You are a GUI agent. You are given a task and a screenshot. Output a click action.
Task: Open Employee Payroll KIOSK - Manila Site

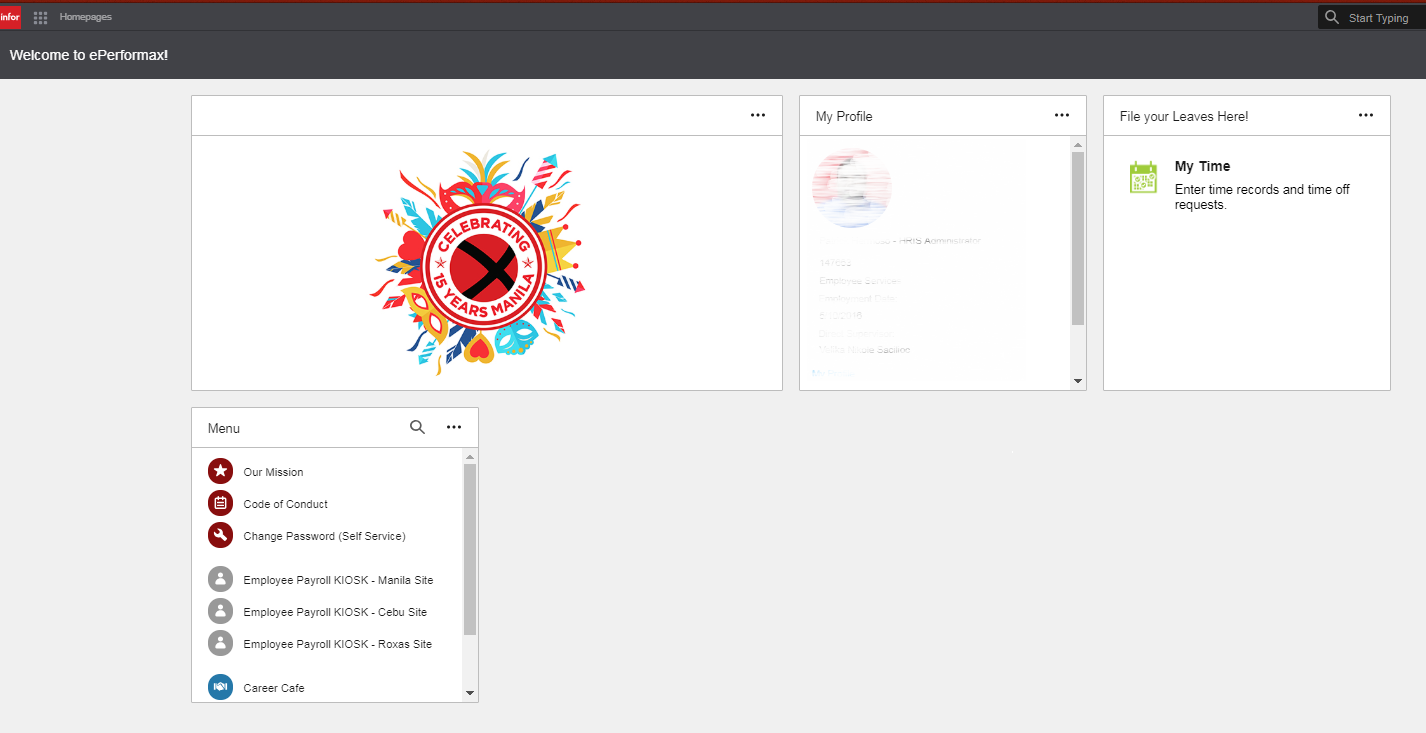pos(338,580)
